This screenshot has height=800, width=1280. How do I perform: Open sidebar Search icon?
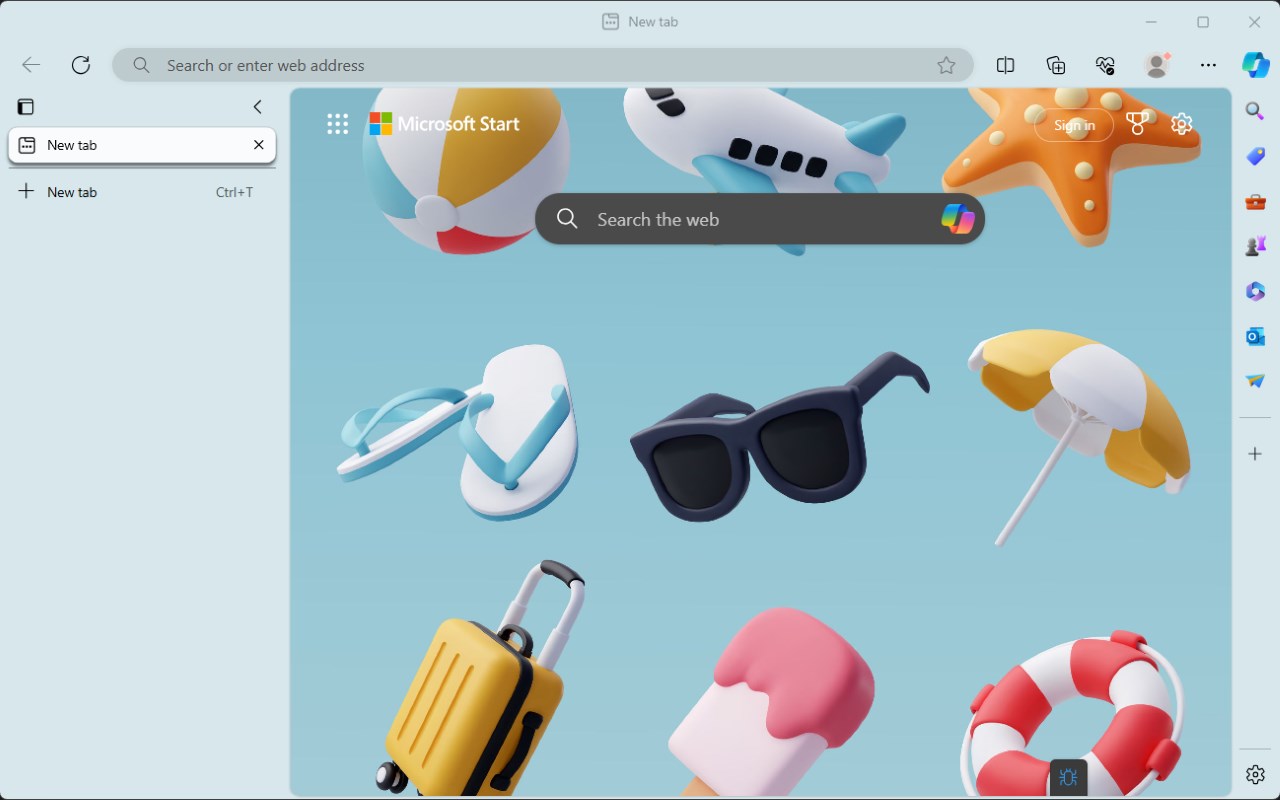1255,111
